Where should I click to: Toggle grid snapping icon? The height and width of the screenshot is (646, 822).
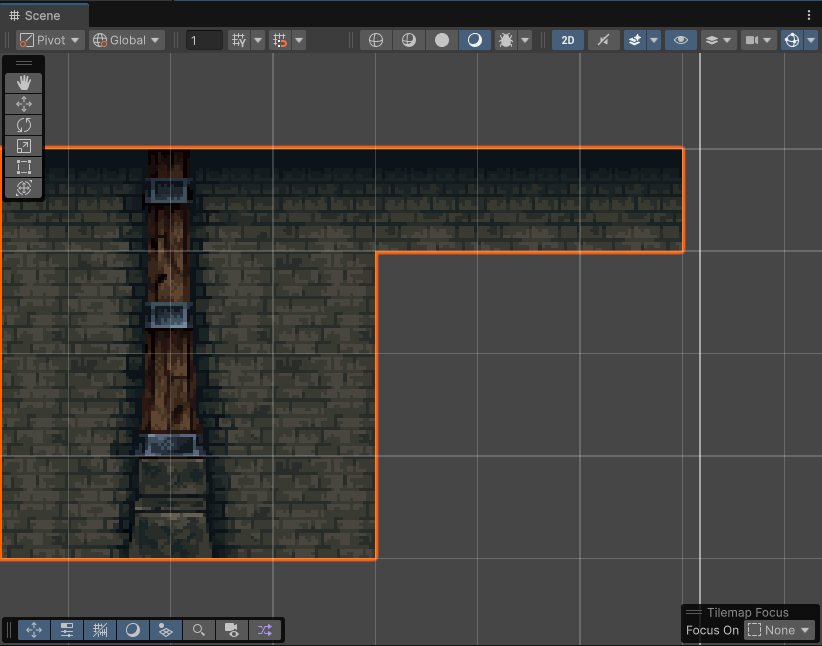point(280,40)
